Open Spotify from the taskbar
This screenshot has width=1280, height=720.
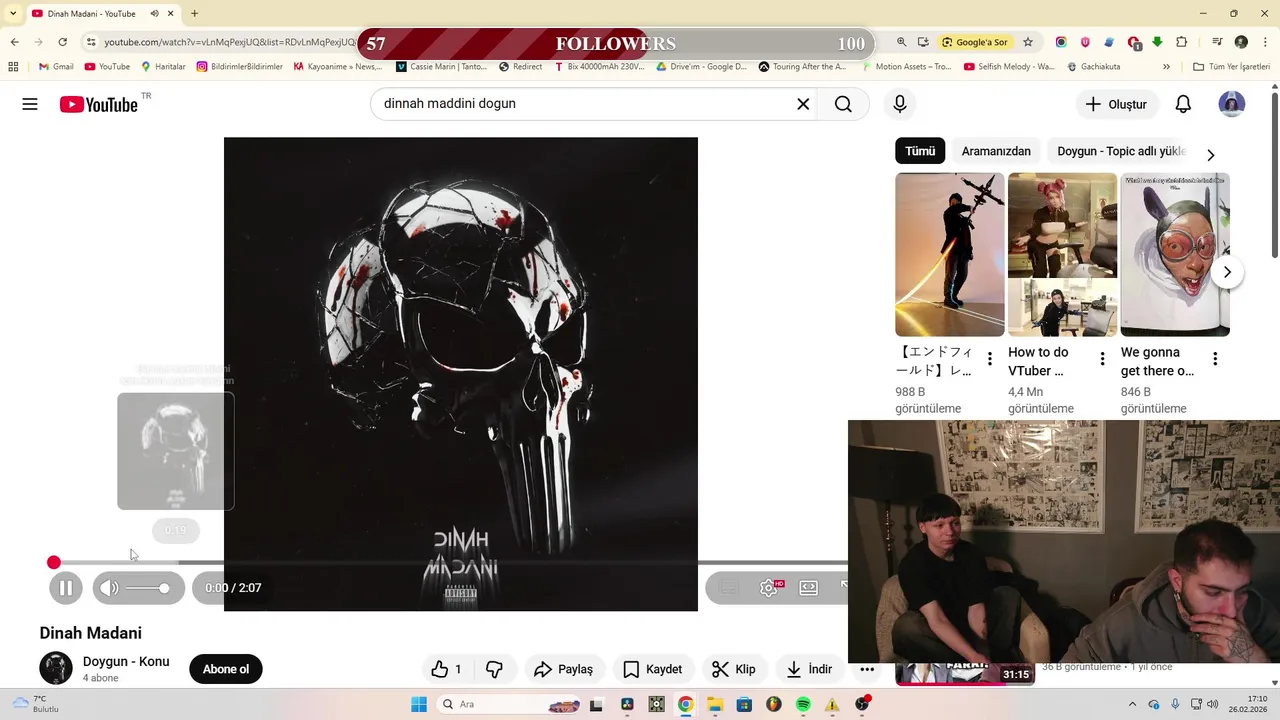pyautogui.click(x=803, y=704)
